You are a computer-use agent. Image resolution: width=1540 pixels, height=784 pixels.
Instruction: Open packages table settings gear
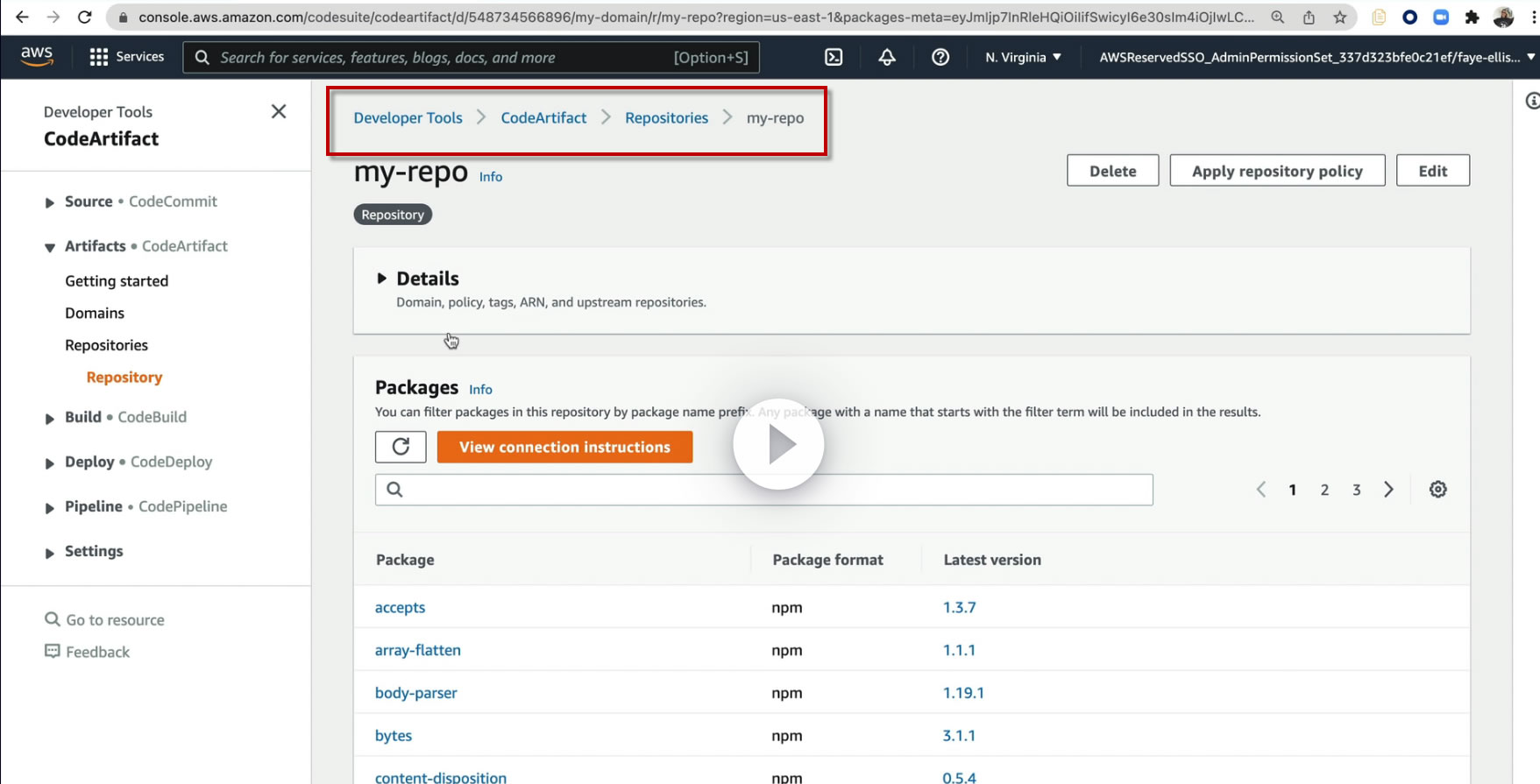[1437, 490]
